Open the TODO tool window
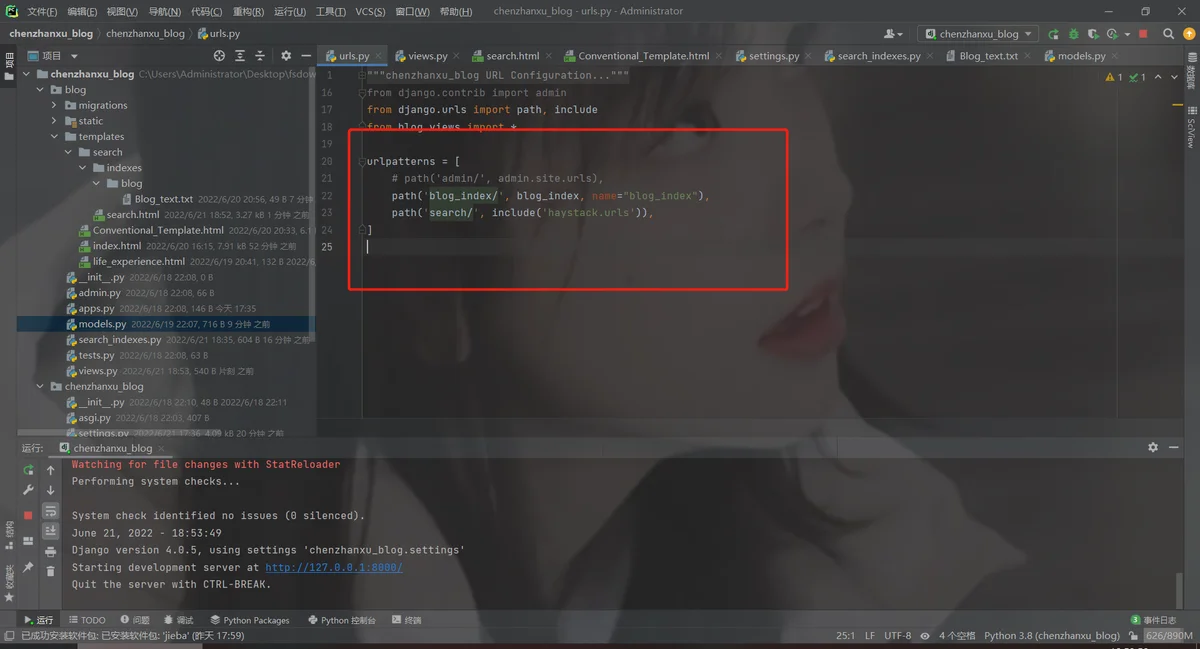The image size is (1200, 649). [x=87, y=620]
